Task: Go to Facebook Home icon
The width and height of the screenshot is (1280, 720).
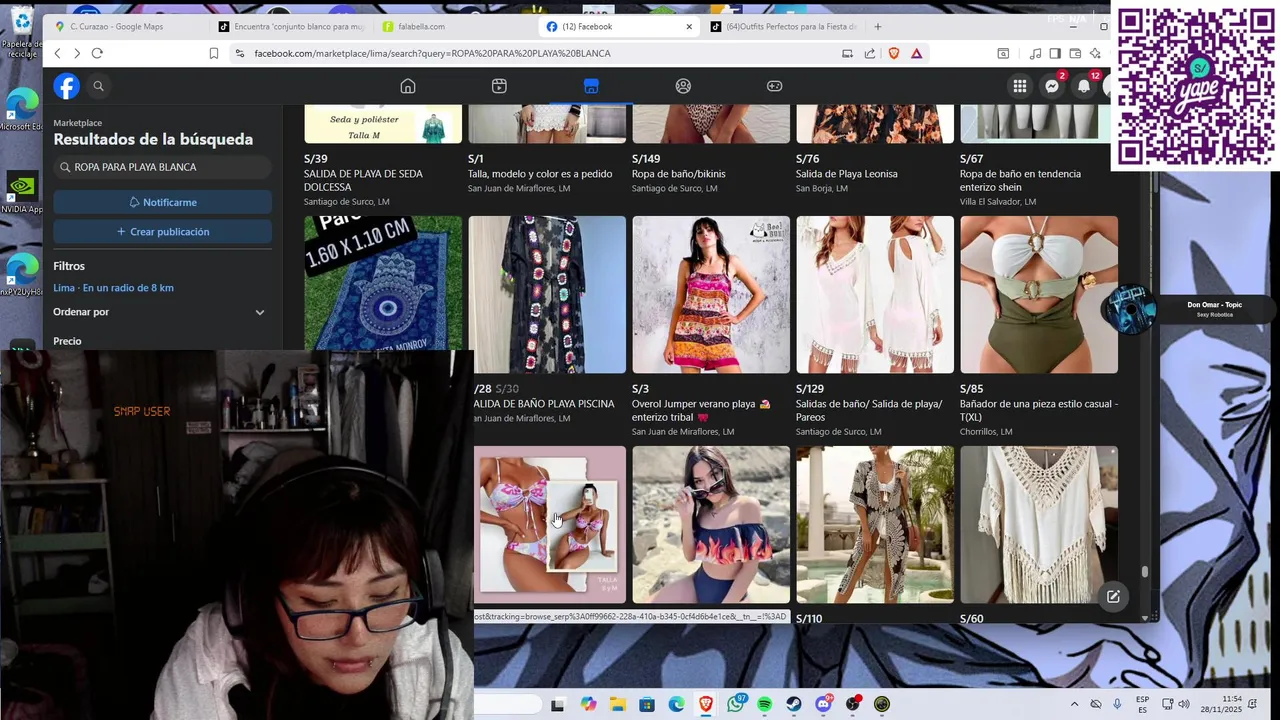Action: pyautogui.click(x=408, y=86)
